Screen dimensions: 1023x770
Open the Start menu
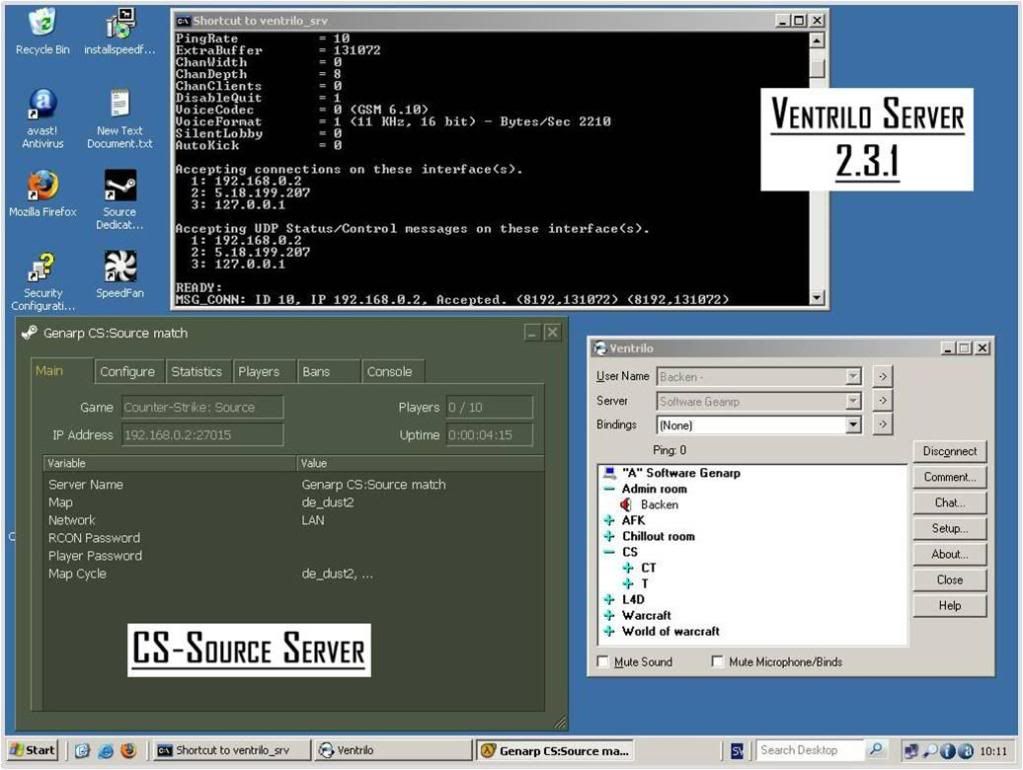click(33, 750)
